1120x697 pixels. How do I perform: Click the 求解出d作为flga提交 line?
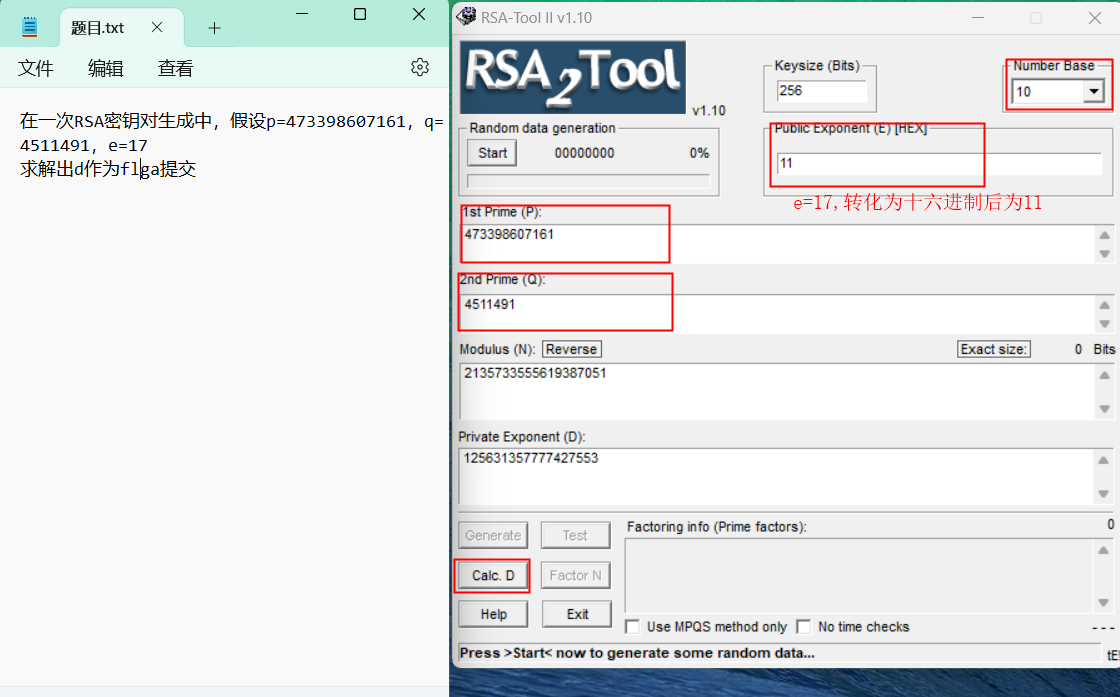[108, 169]
